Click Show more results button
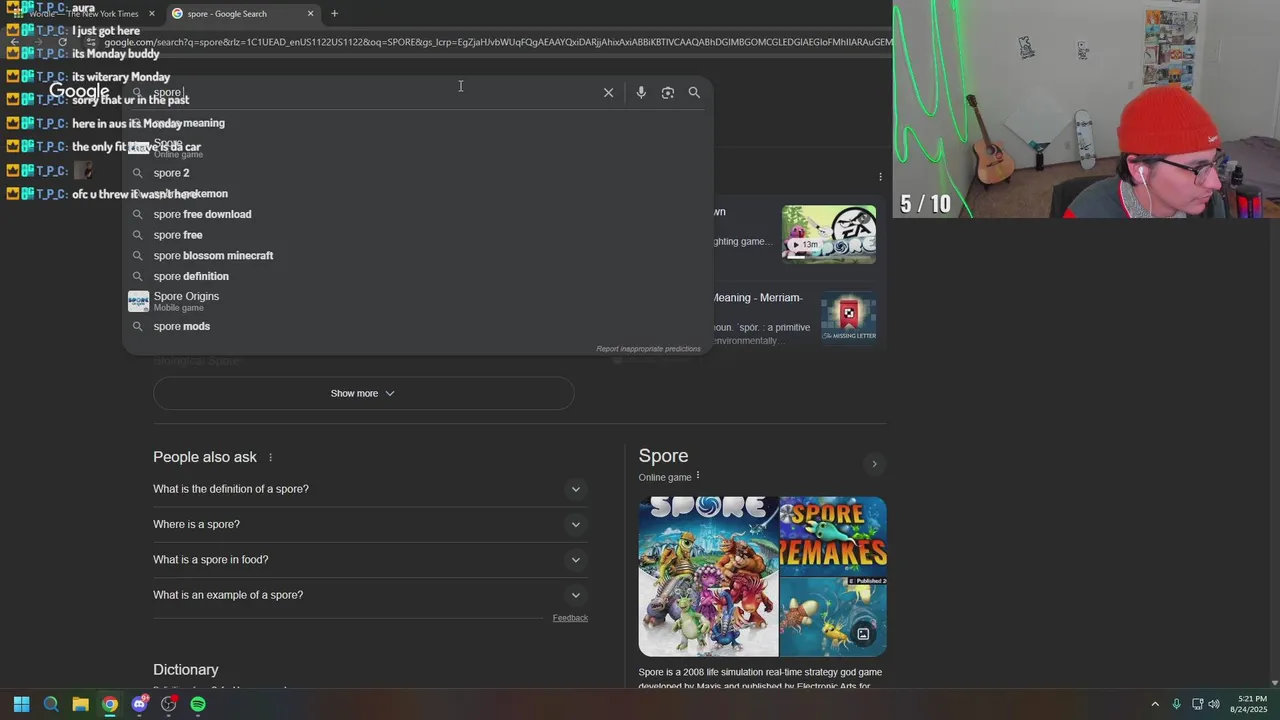 (x=363, y=393)
